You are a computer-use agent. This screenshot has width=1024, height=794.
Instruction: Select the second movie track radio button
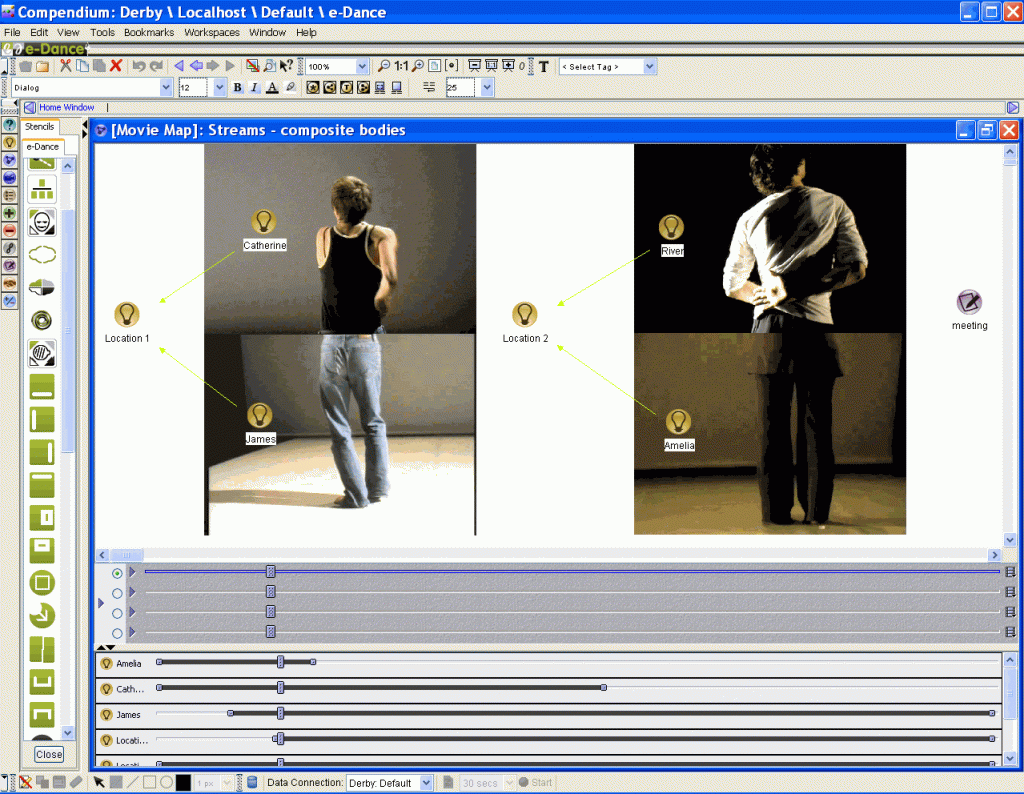[x=117, y=593]
